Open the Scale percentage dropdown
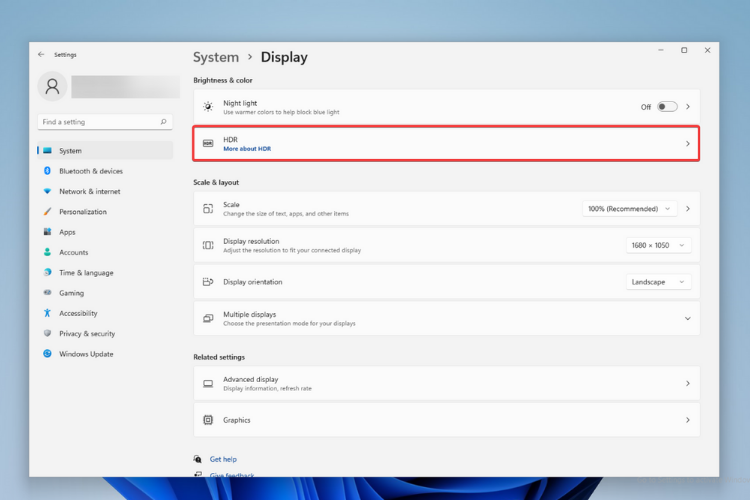 point(629,208)
